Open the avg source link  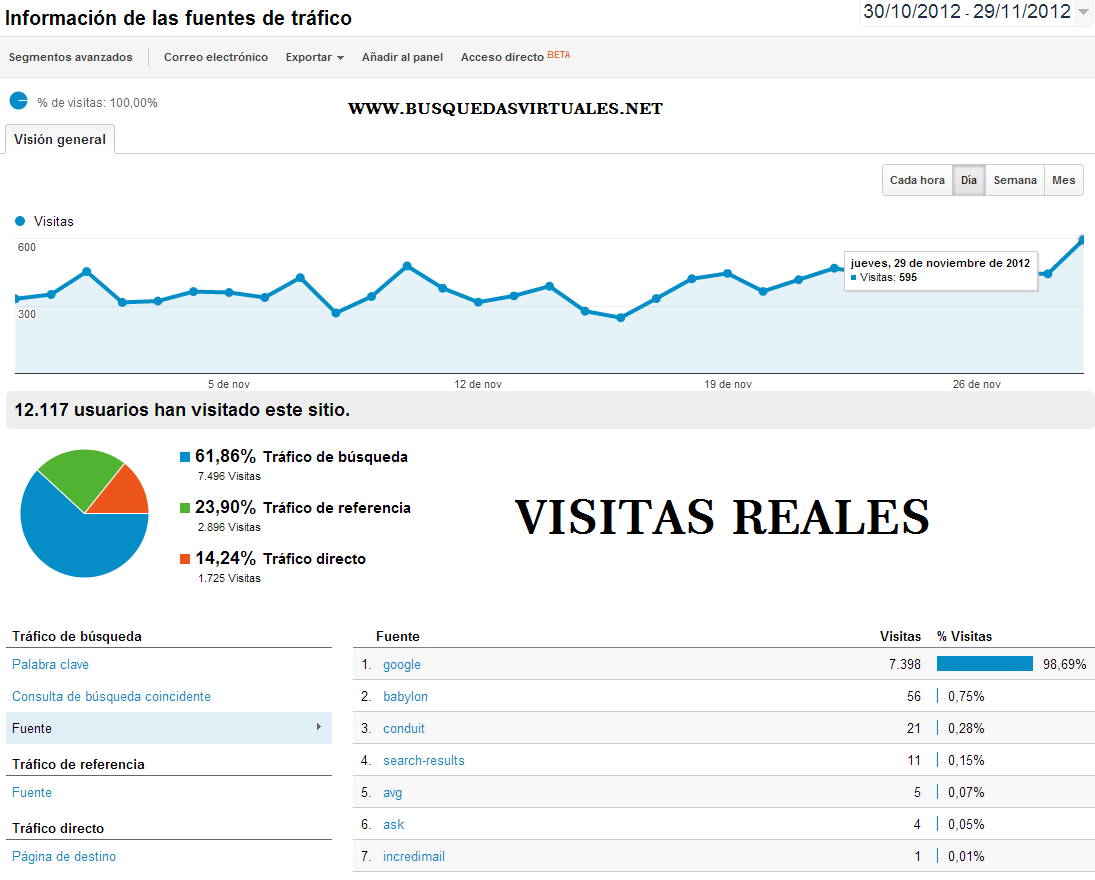pyautogui.click(x=392, y=793)
